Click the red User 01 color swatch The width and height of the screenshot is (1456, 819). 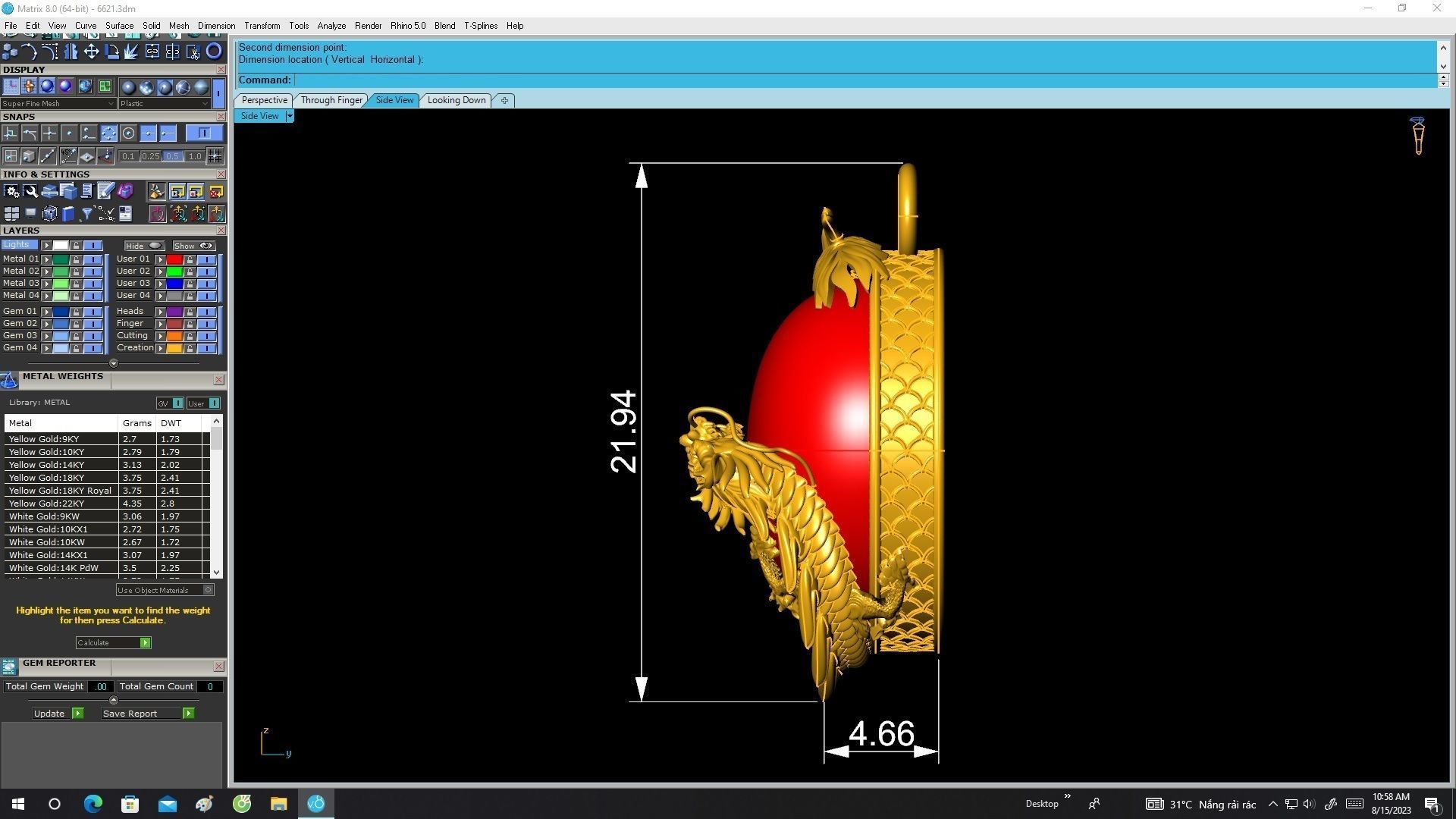(x=174, y=259)
